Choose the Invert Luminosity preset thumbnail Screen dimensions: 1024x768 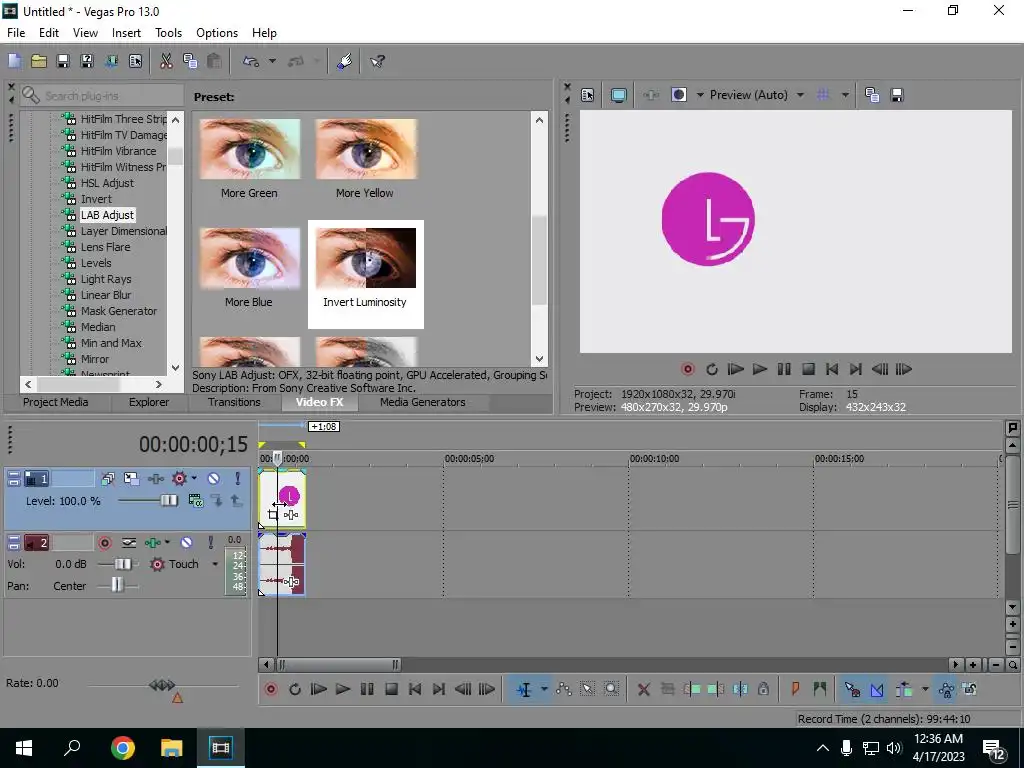tap(366, 274)
